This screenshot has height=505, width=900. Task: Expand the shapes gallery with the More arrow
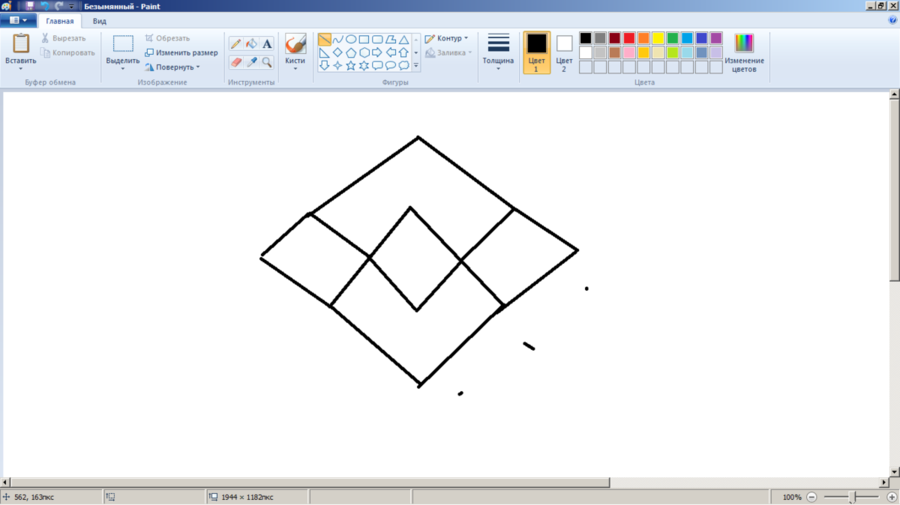[416, 66]
